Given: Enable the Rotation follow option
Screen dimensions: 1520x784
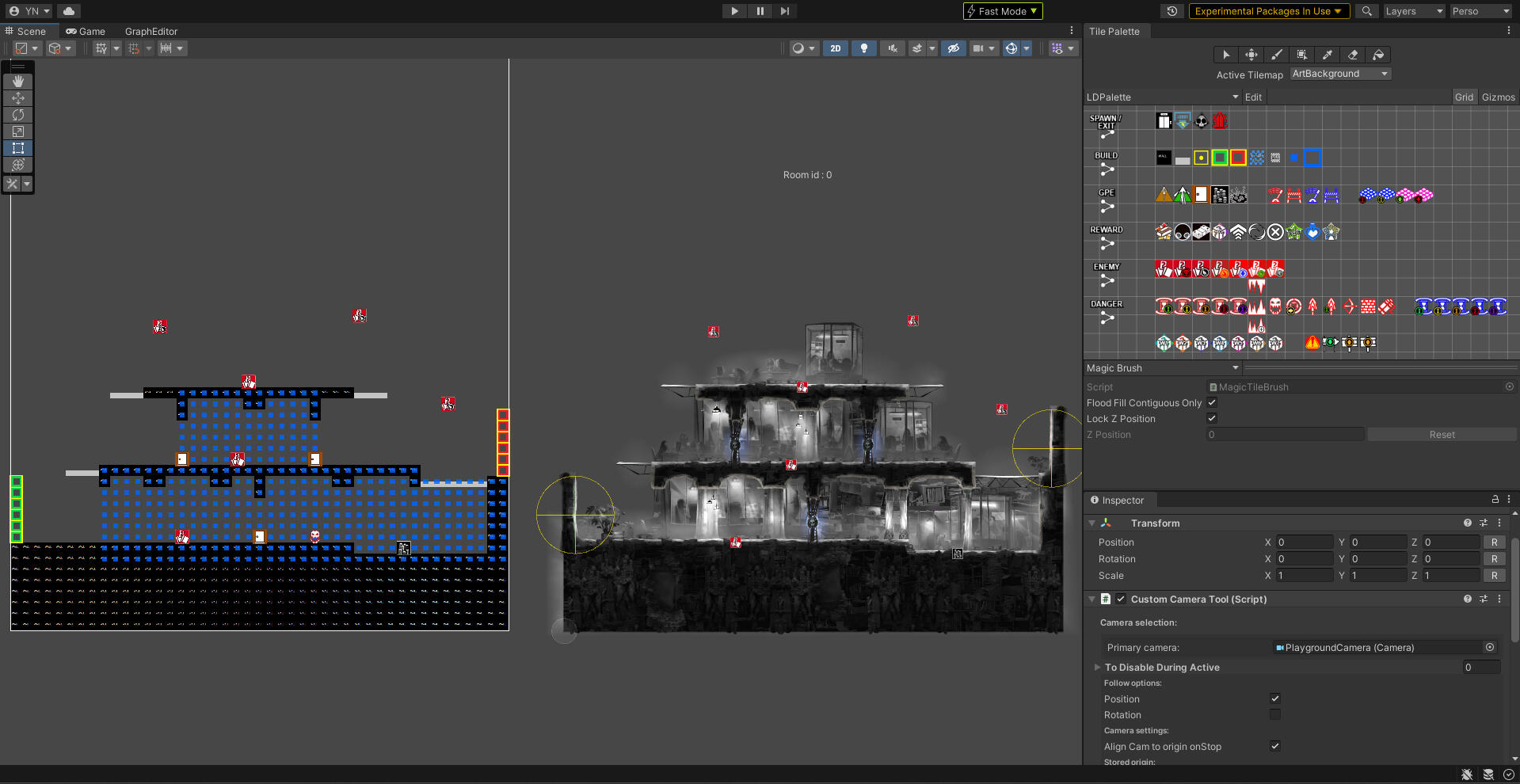Looking at the screenshot, I should pos(1275,715).
